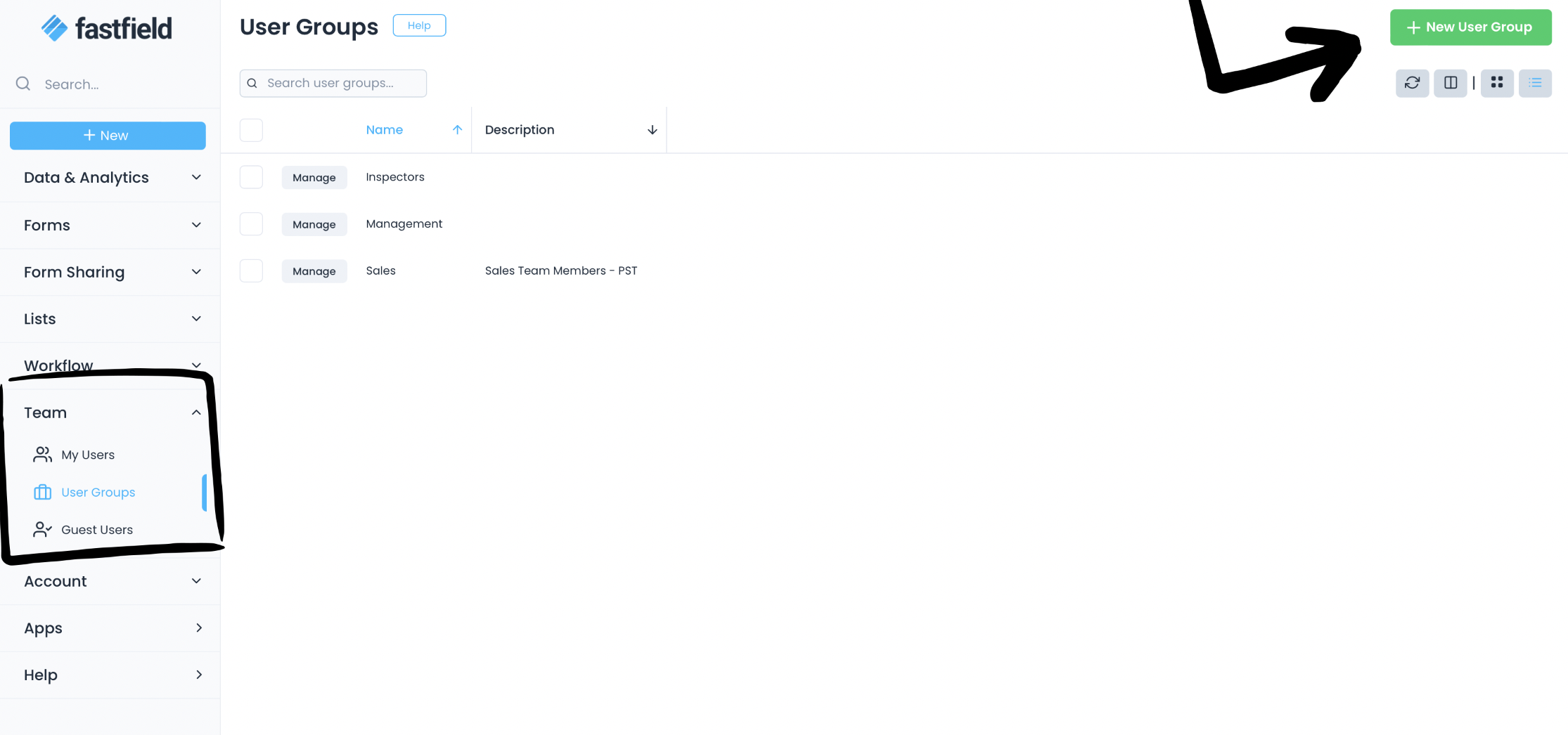Check the Management row checkbox
Screen dimensions: 1568x735
(251, 224)
